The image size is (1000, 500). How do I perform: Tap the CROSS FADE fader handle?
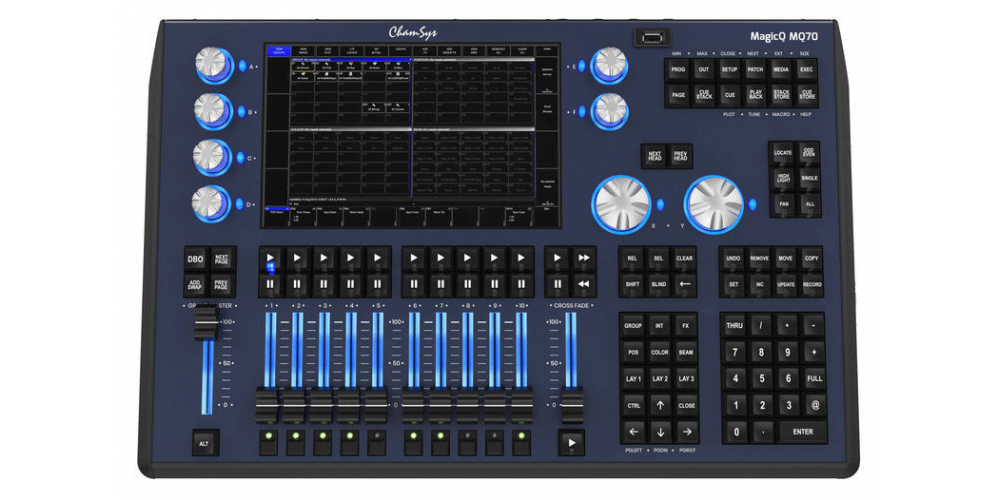pos(571,404)
